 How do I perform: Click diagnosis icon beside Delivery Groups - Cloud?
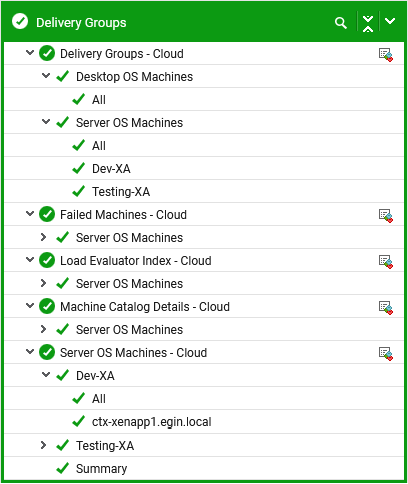click(x=386, y=55)
